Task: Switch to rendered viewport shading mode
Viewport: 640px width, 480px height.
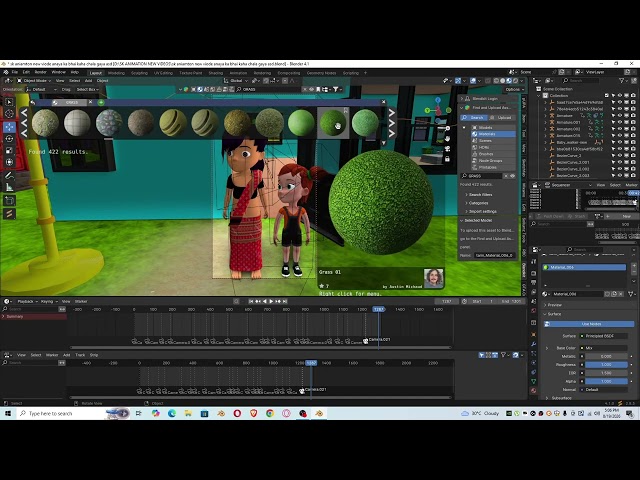Action: pos(516,81)
